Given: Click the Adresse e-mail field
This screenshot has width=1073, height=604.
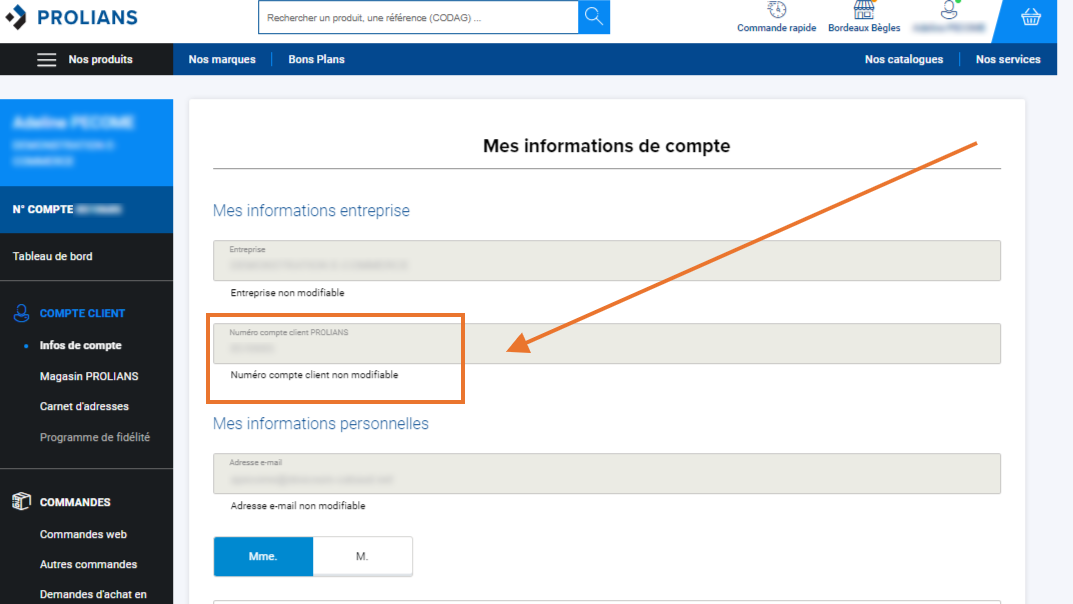Looking at the screenshot, I should 607,473.
